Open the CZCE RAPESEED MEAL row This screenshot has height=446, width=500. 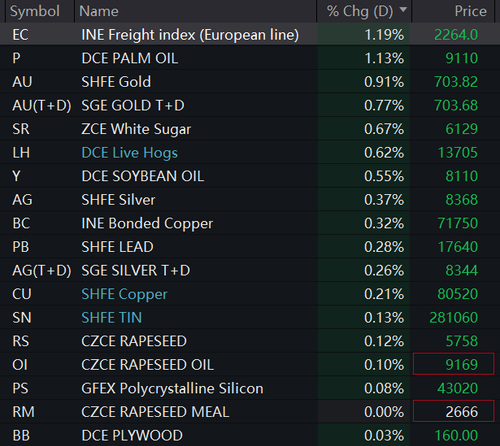pos(155,412)
